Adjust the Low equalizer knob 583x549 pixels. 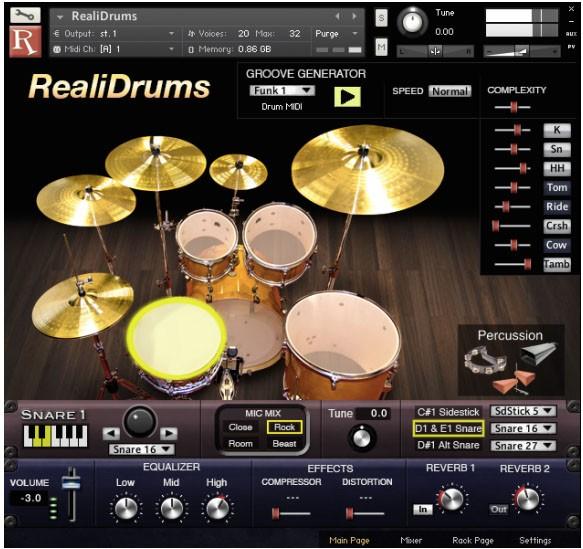(x=126, y=508)
